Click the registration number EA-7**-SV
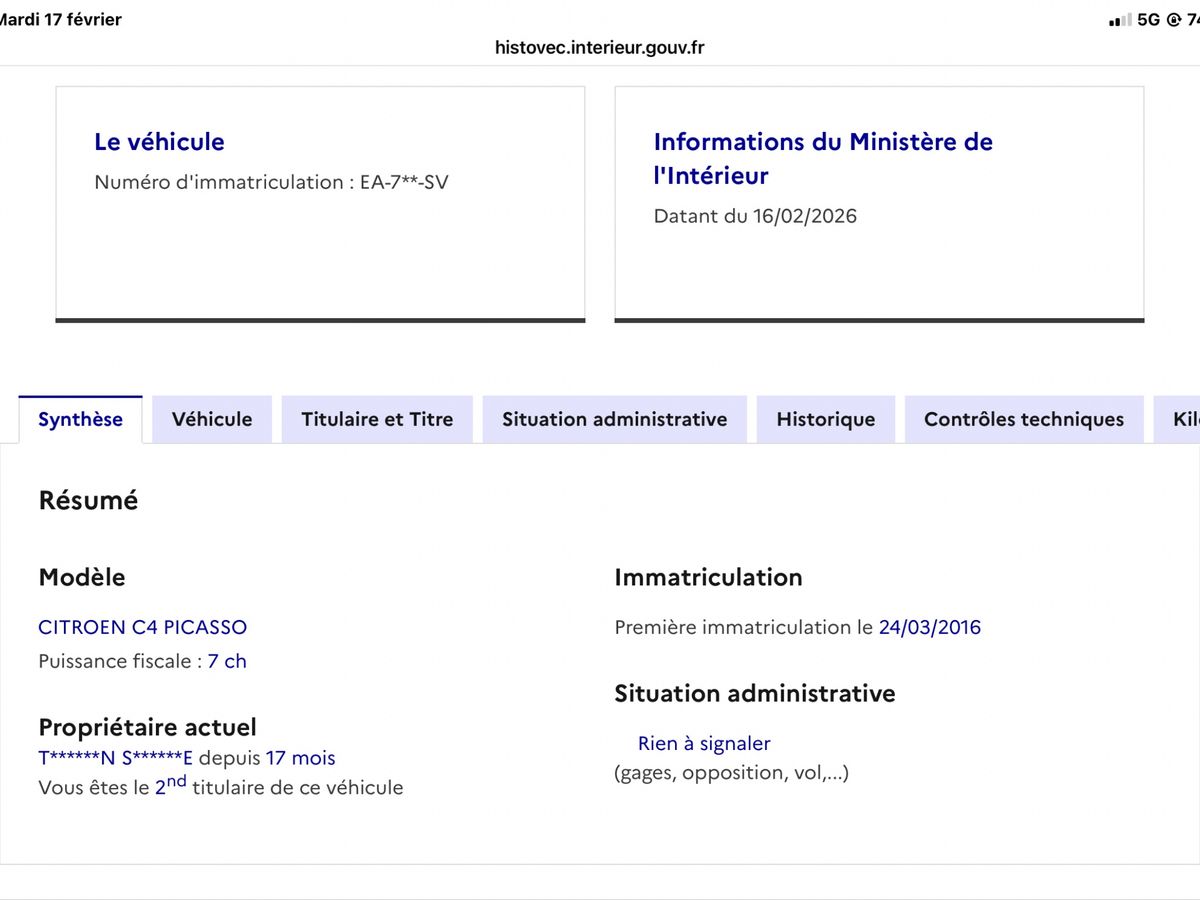This screenshot has height=900, width=1200. (404, 182)
